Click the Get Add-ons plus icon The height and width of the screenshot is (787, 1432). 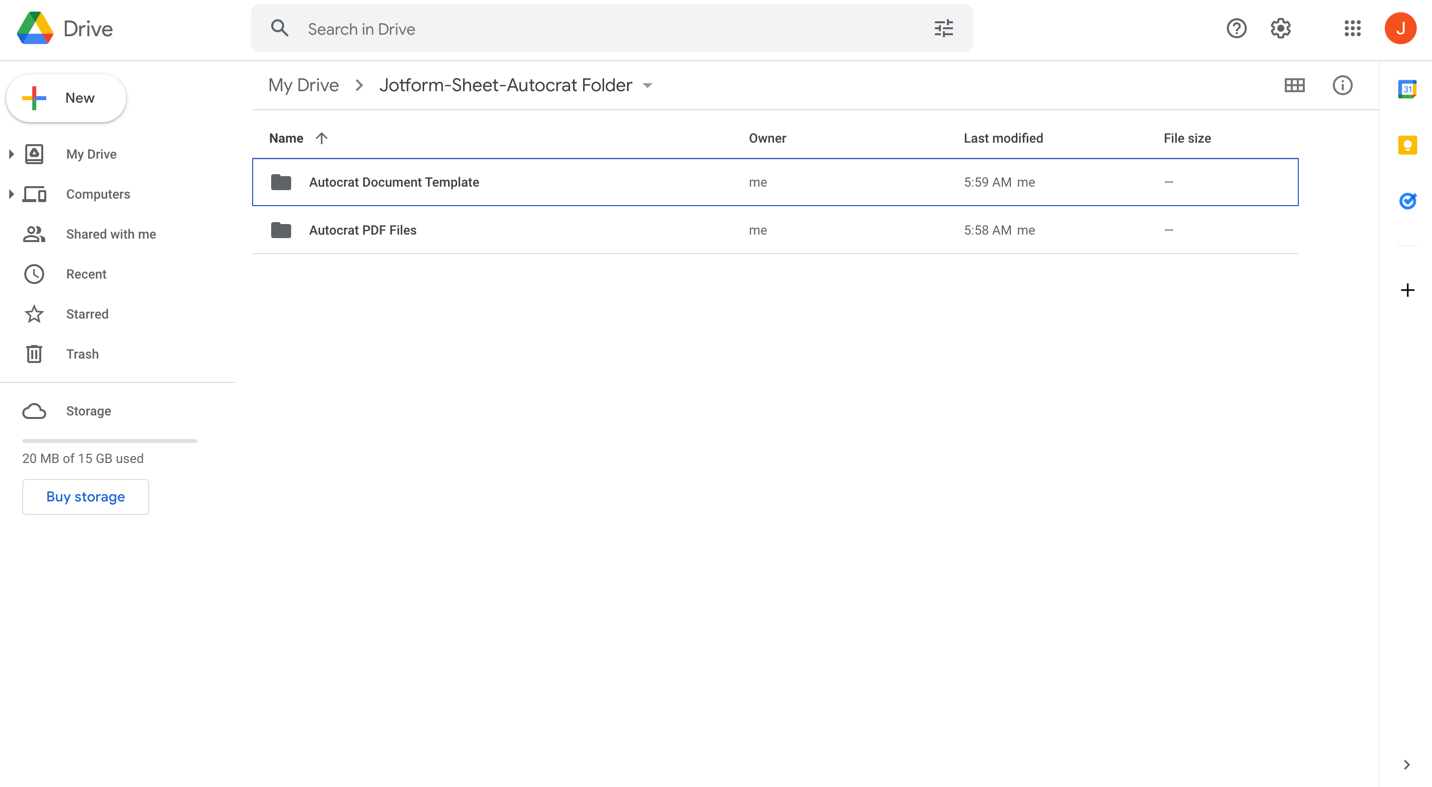coord(1407,290)
